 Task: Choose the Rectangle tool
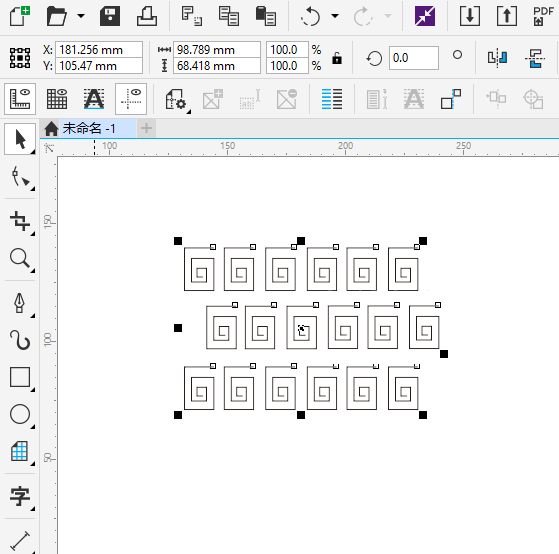click(20, 377)
